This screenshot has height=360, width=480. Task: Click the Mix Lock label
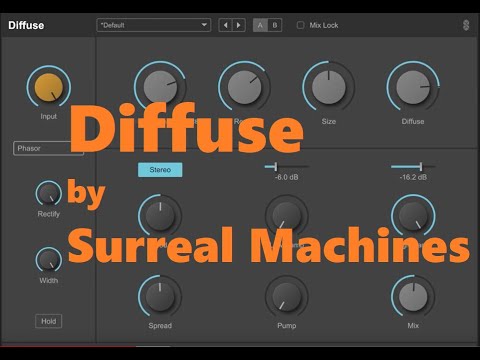324,25
